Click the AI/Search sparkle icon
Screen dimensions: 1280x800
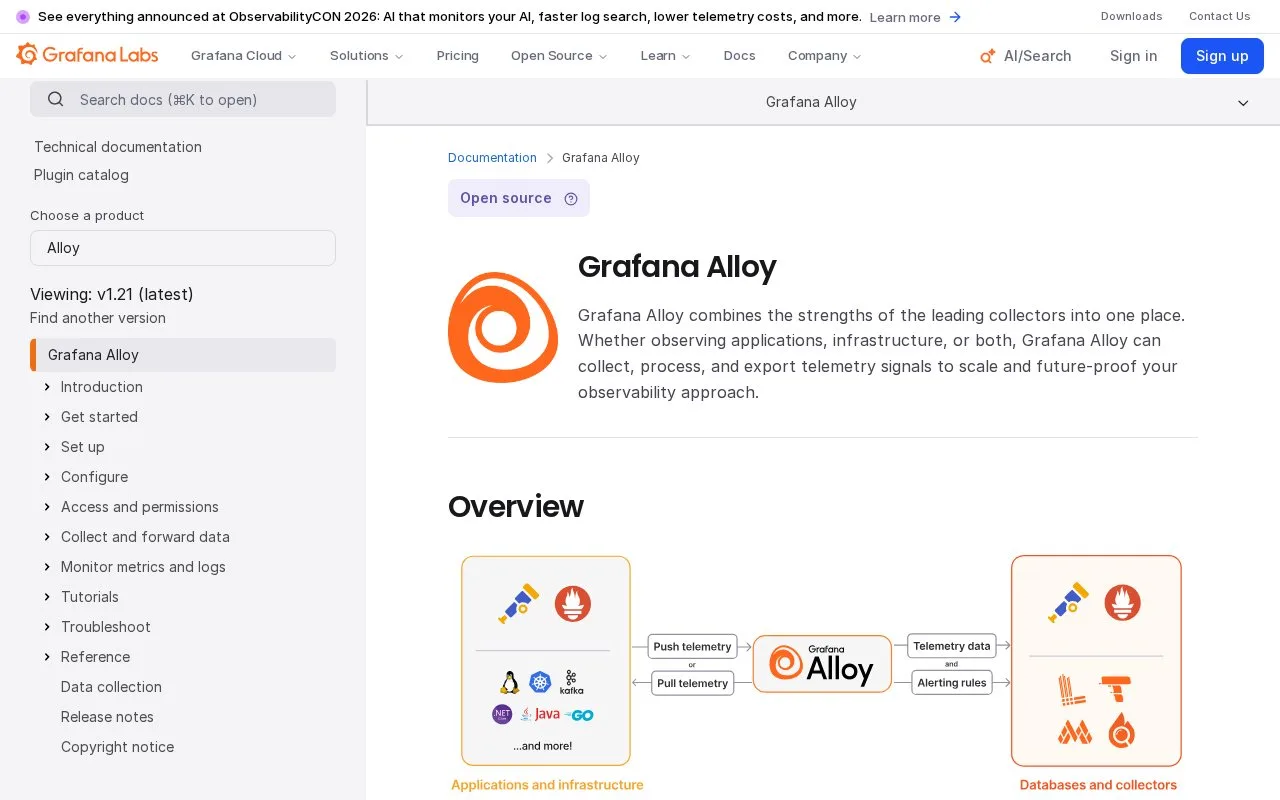(x=987, y=56)
